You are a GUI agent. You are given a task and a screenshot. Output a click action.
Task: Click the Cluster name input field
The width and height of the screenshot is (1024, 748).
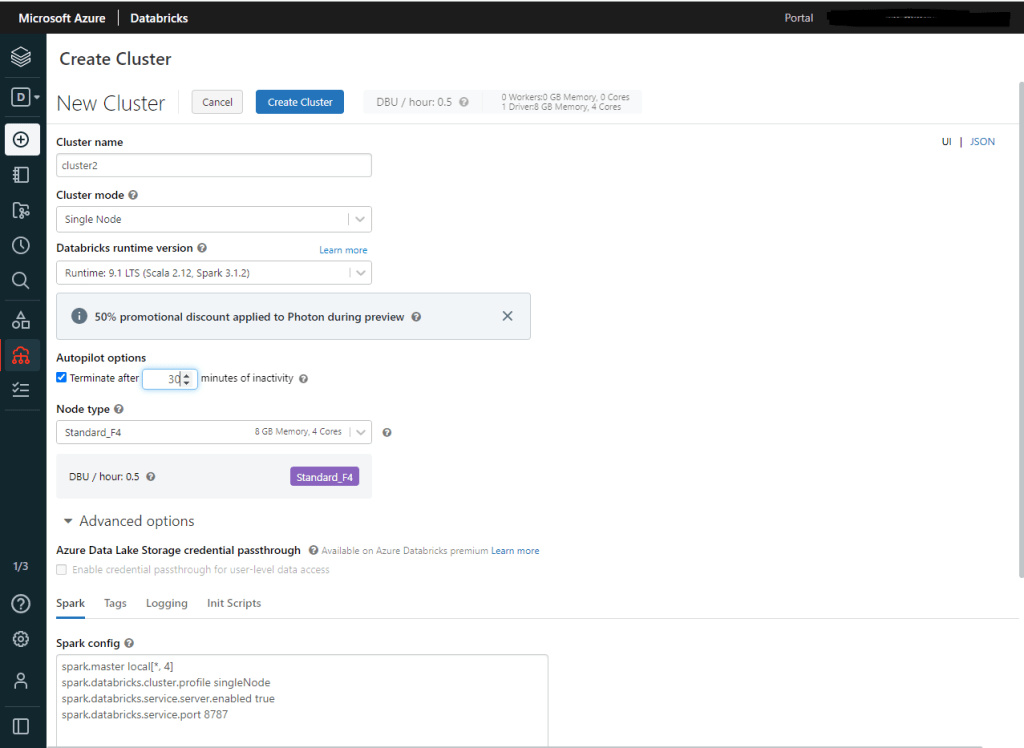tap(213, 165)
